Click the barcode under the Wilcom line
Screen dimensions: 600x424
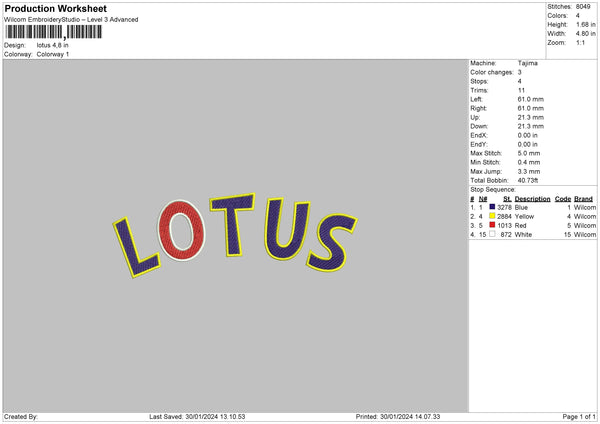point(54,32)
